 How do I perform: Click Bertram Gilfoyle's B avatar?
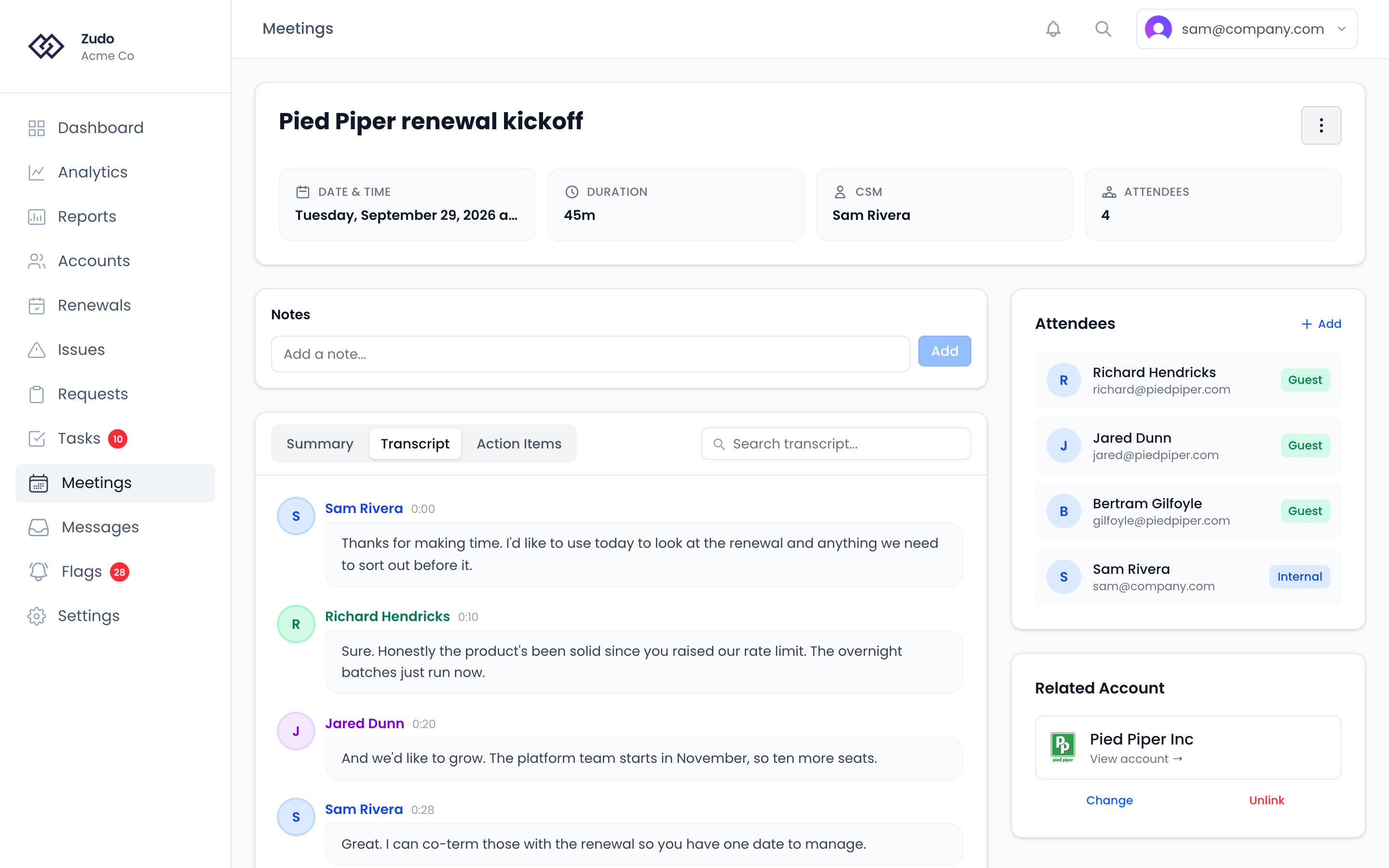click(1063, 511)
